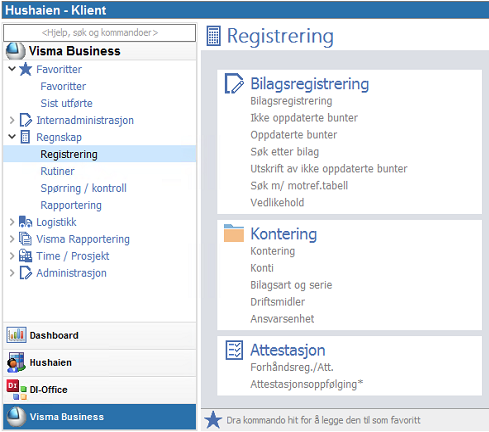489x432 pixels.
Task: Open Attestasjonsoppfølging*
Action: coord(306,384)
